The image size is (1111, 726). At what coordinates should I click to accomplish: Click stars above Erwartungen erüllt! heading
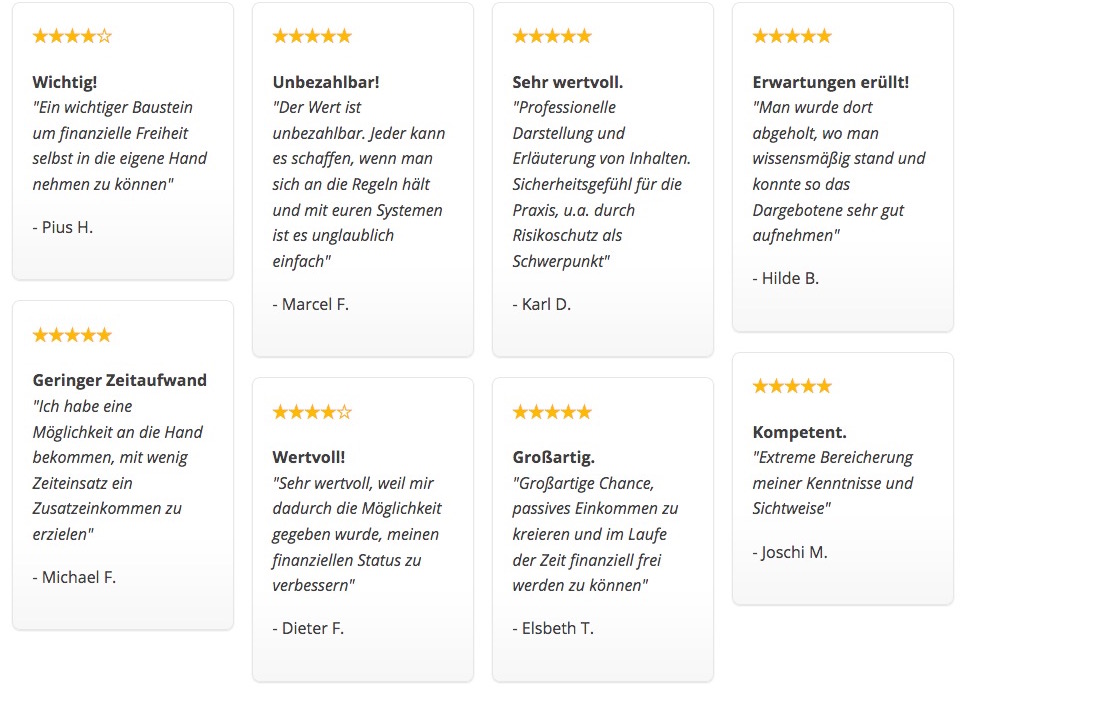[792, 36]
